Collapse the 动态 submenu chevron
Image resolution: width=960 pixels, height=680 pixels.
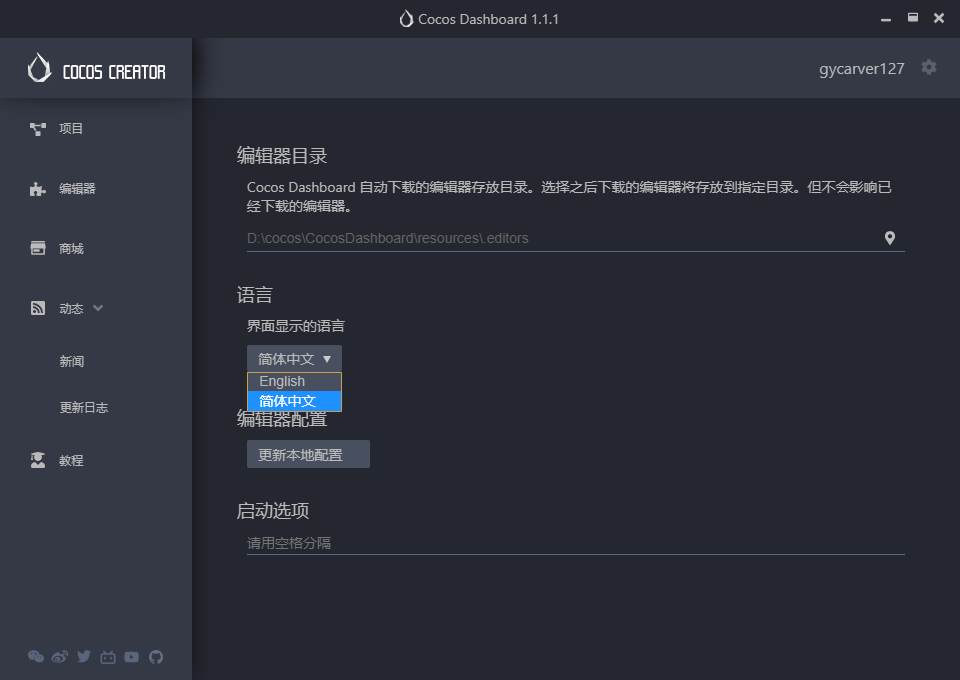(x=98, y=308)
